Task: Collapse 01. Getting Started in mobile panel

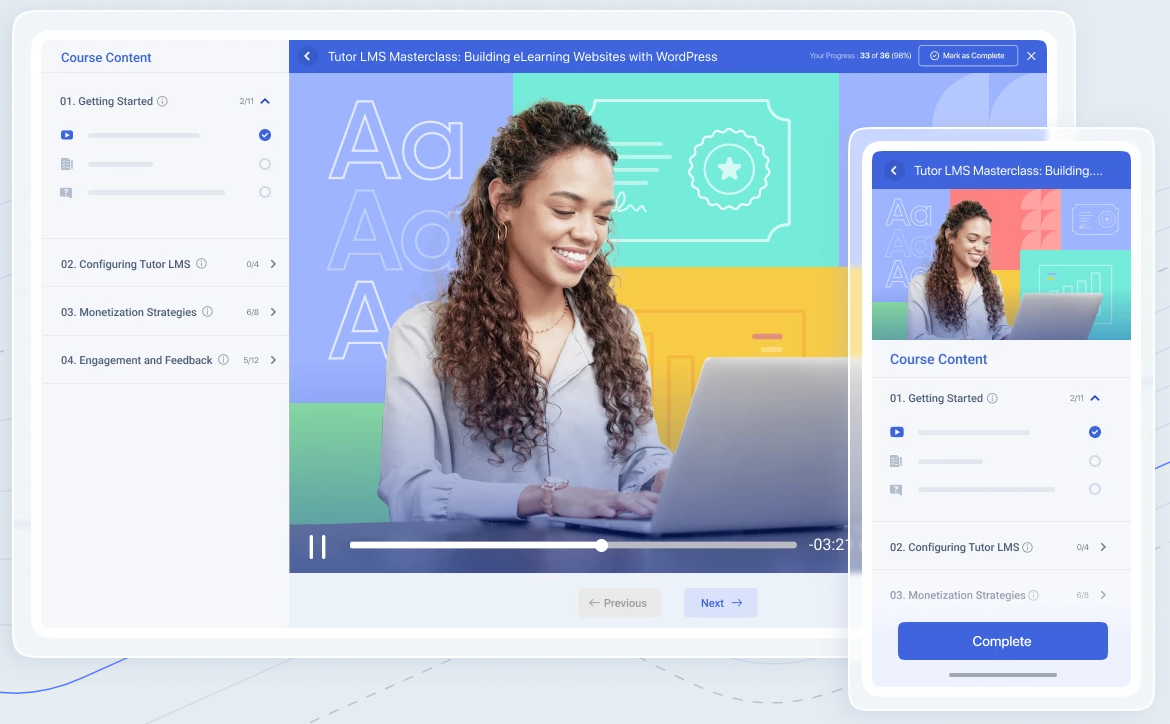Action: [1095, 399]
